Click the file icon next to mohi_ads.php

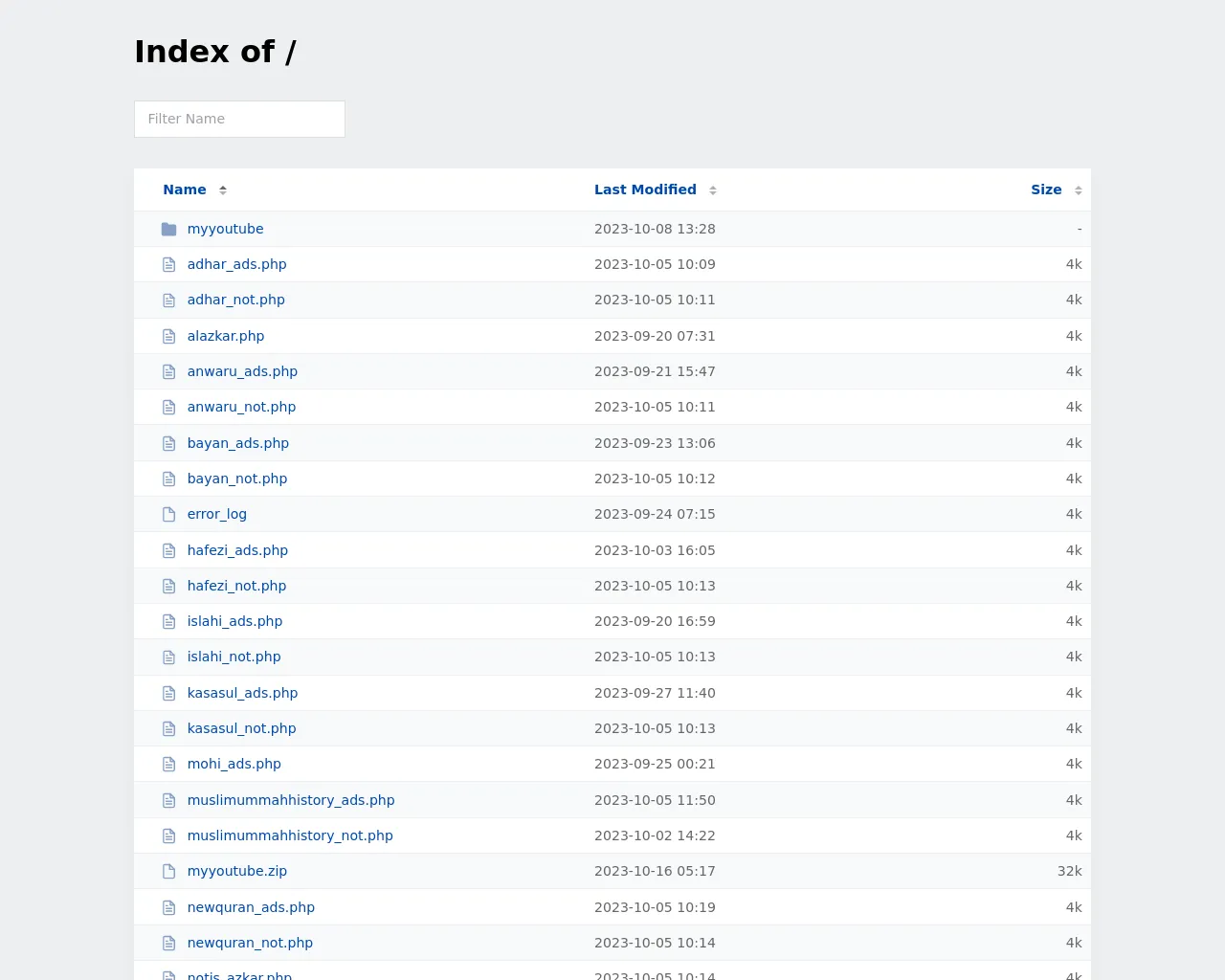click(169, 765)
